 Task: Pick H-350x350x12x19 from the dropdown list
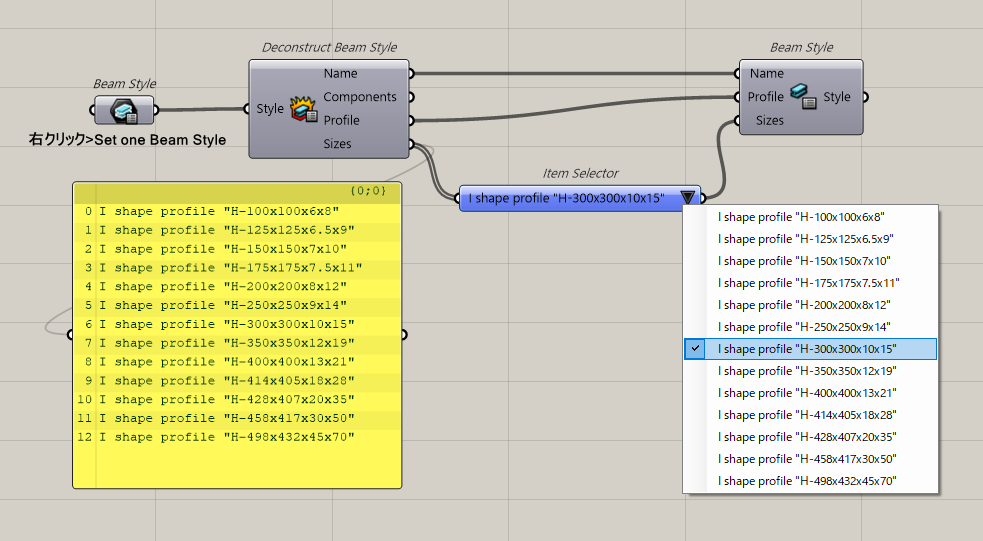coord(809,371)
